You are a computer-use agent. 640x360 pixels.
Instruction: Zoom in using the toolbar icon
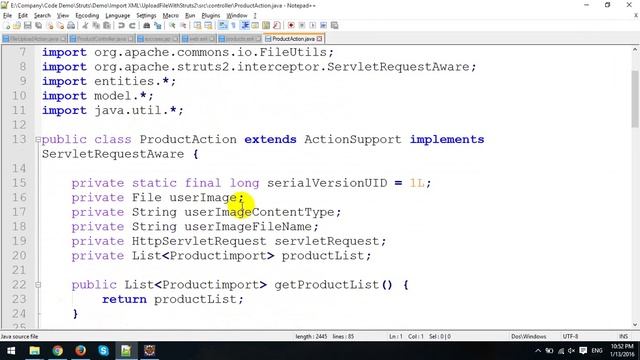(x=172, y=25)
